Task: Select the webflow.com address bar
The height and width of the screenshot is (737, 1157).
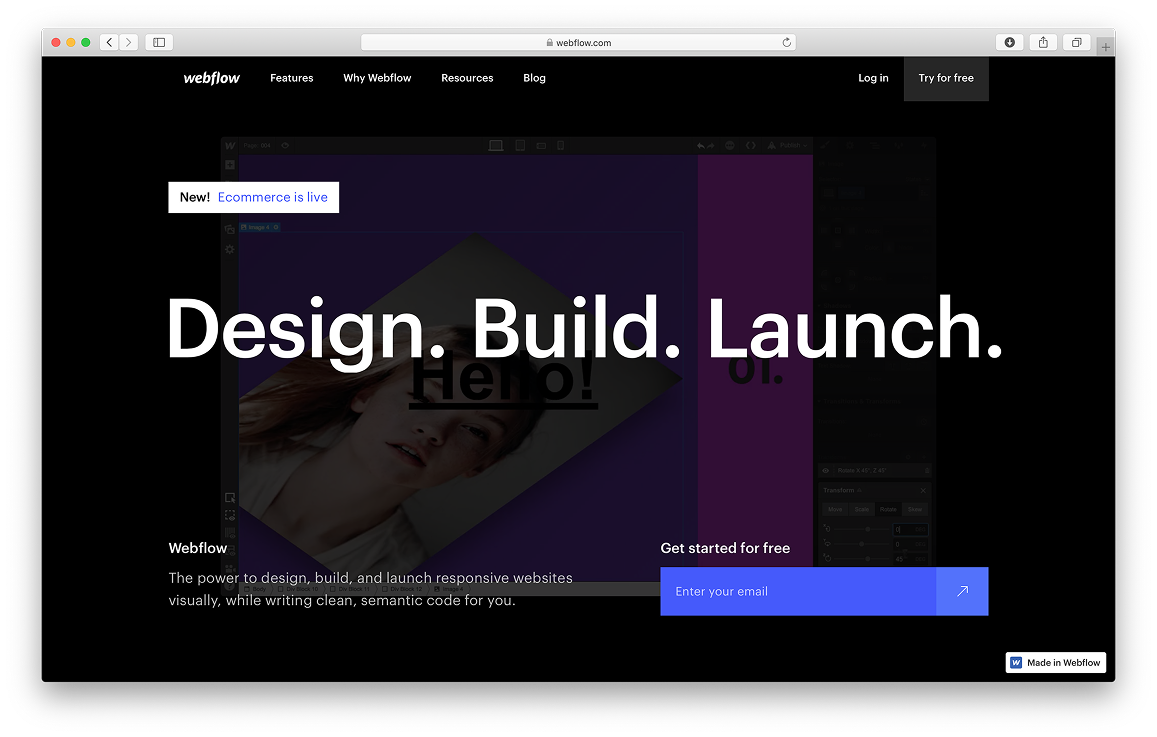Action: coord(578,42)
